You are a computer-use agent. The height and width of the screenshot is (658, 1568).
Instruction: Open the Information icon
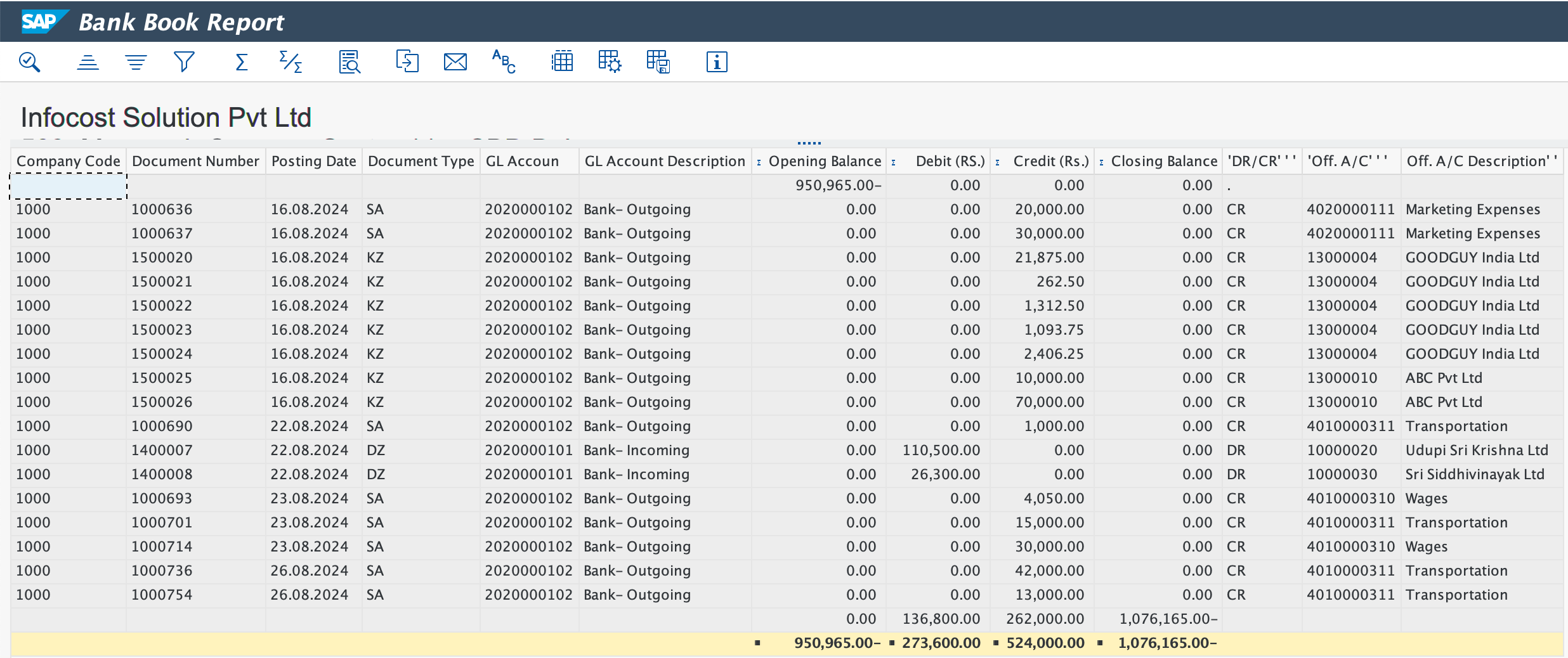pyautogui.click(x=717, y=62)
